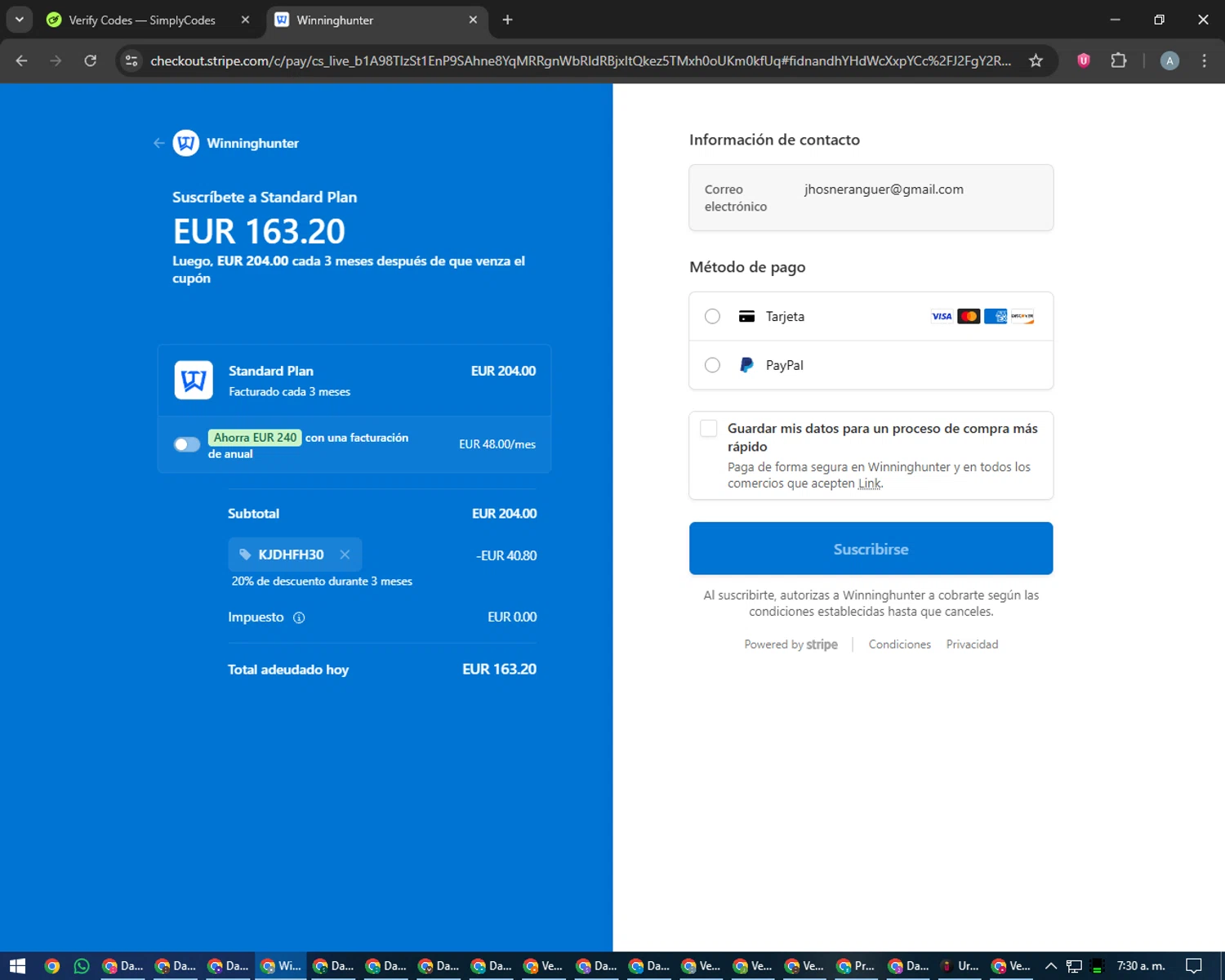The width and height of the screenshot is (1225, 980).
Task: Click the 'Total adeudado hoy' label
Action: click(x=288, y=670)
